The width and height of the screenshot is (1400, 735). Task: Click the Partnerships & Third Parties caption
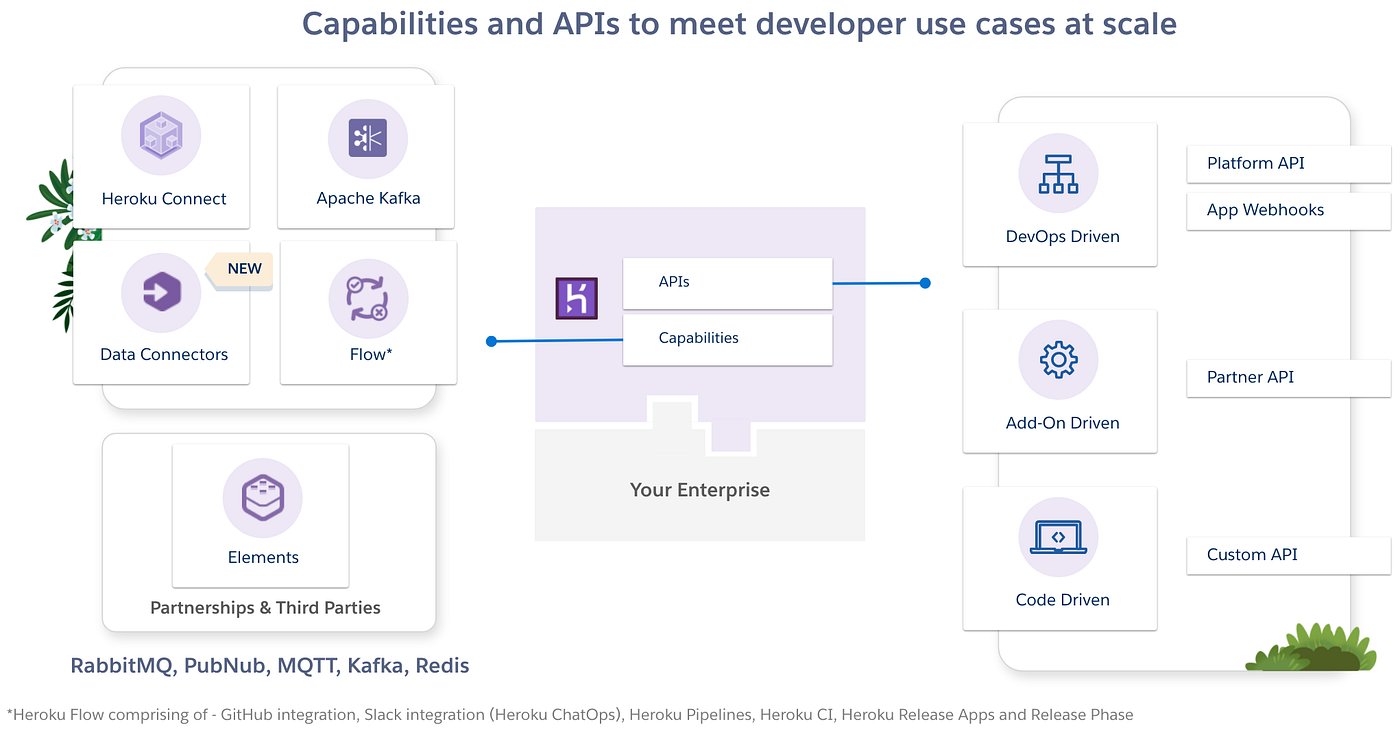(265, 608)
